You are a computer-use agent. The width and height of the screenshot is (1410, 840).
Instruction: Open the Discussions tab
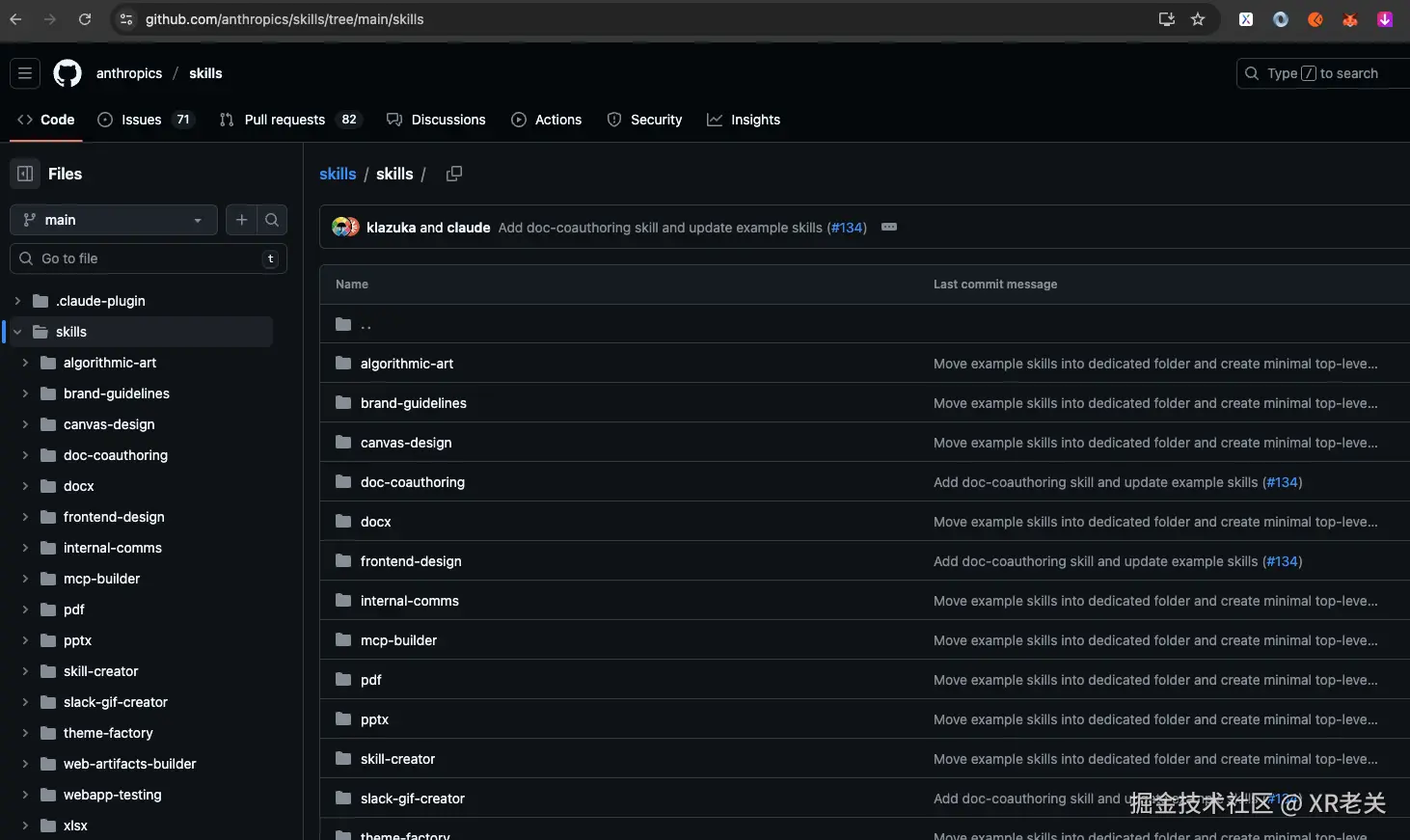coord(436,120)
